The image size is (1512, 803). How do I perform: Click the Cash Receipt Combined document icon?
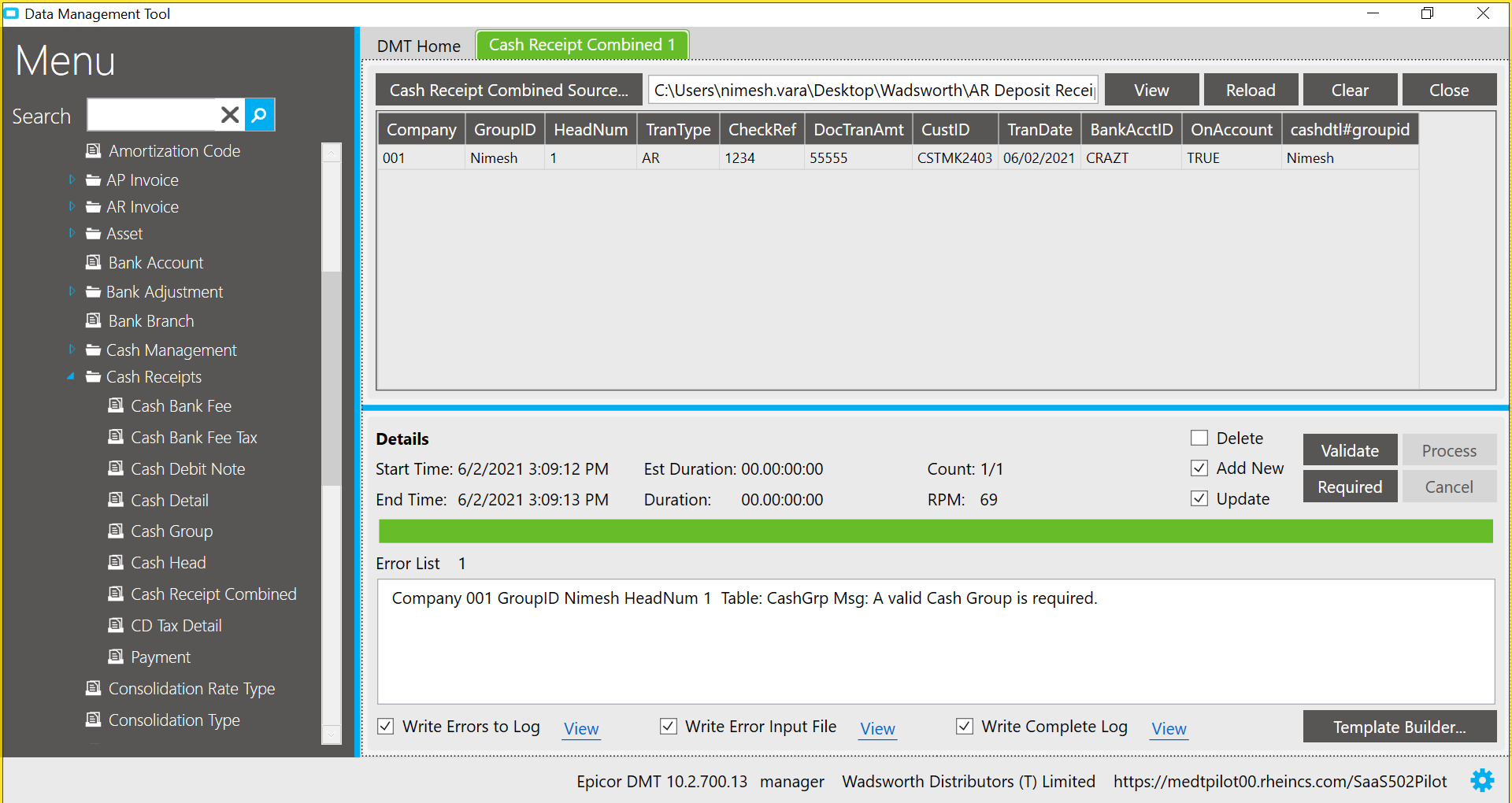[x=116, y=594]
